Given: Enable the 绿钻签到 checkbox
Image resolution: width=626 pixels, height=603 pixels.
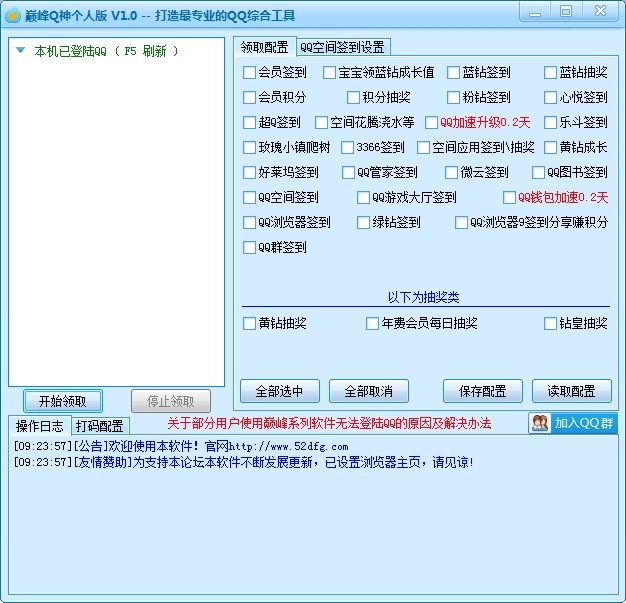Looking at the screenshot, I should [x=363, y=222].
